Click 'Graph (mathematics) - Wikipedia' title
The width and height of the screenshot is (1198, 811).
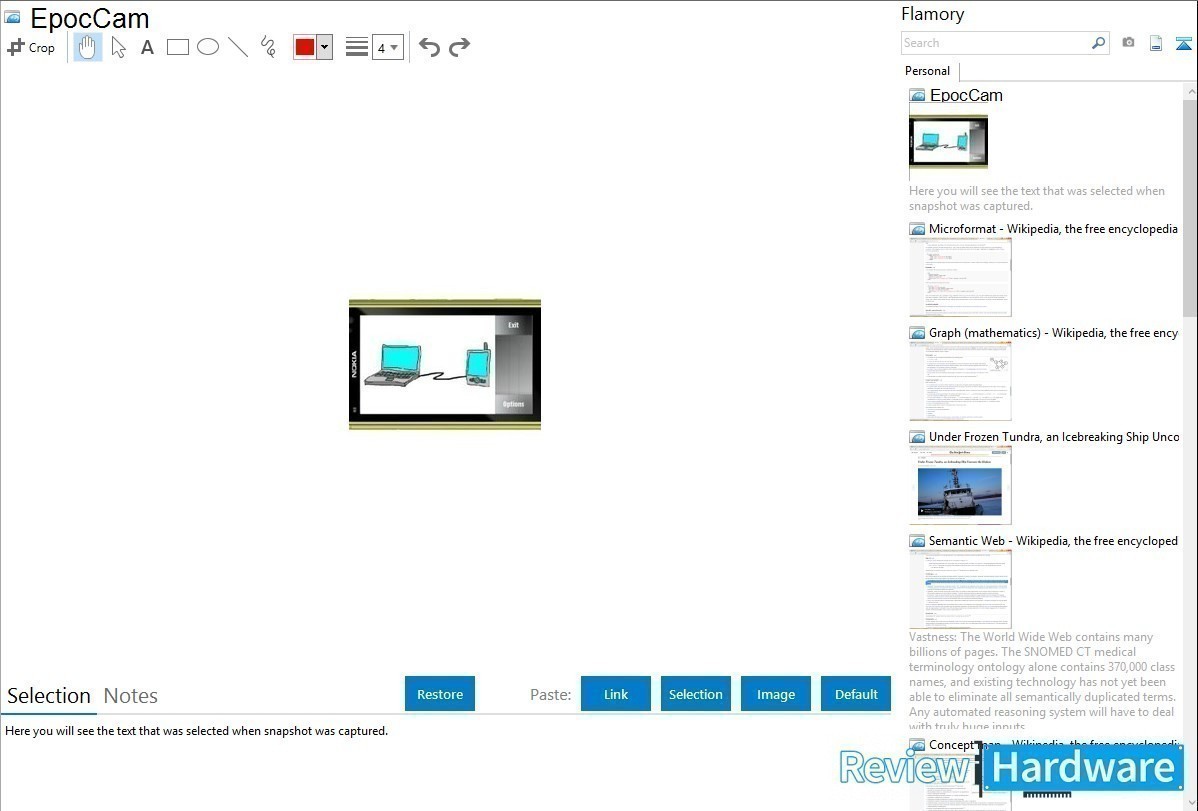pos(1053,333)
